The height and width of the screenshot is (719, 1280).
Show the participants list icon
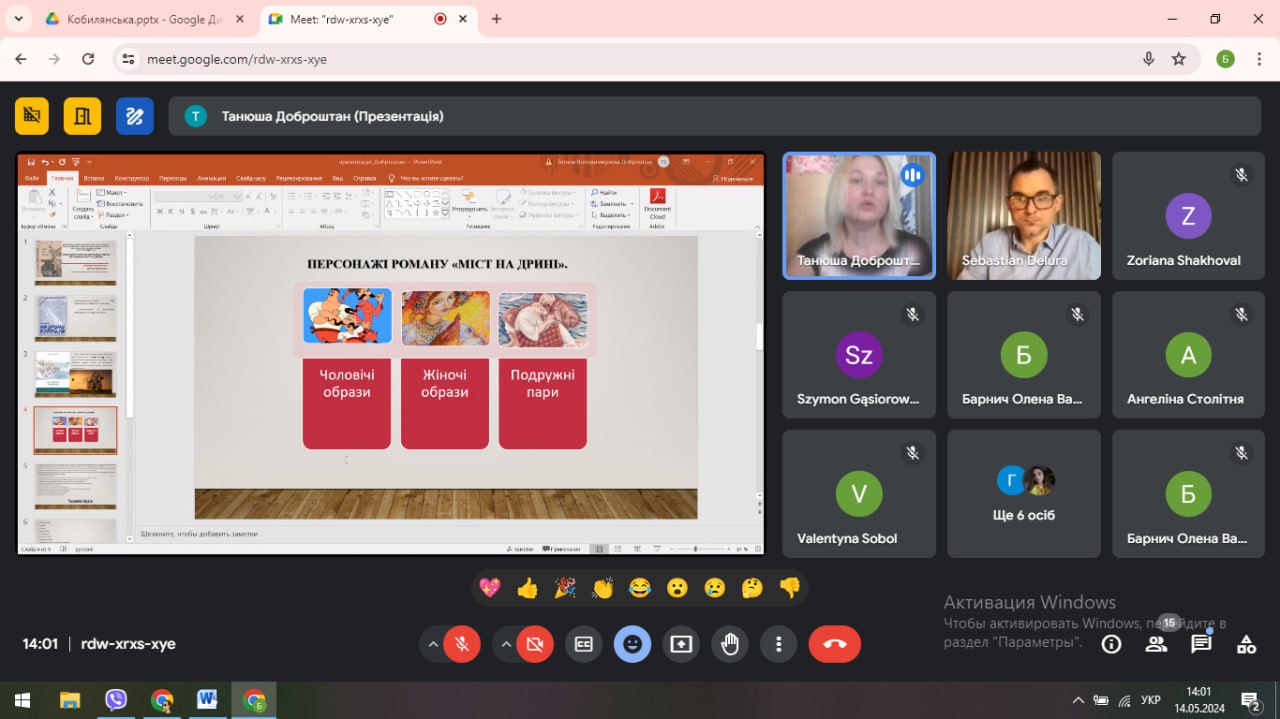point(1156,644)
